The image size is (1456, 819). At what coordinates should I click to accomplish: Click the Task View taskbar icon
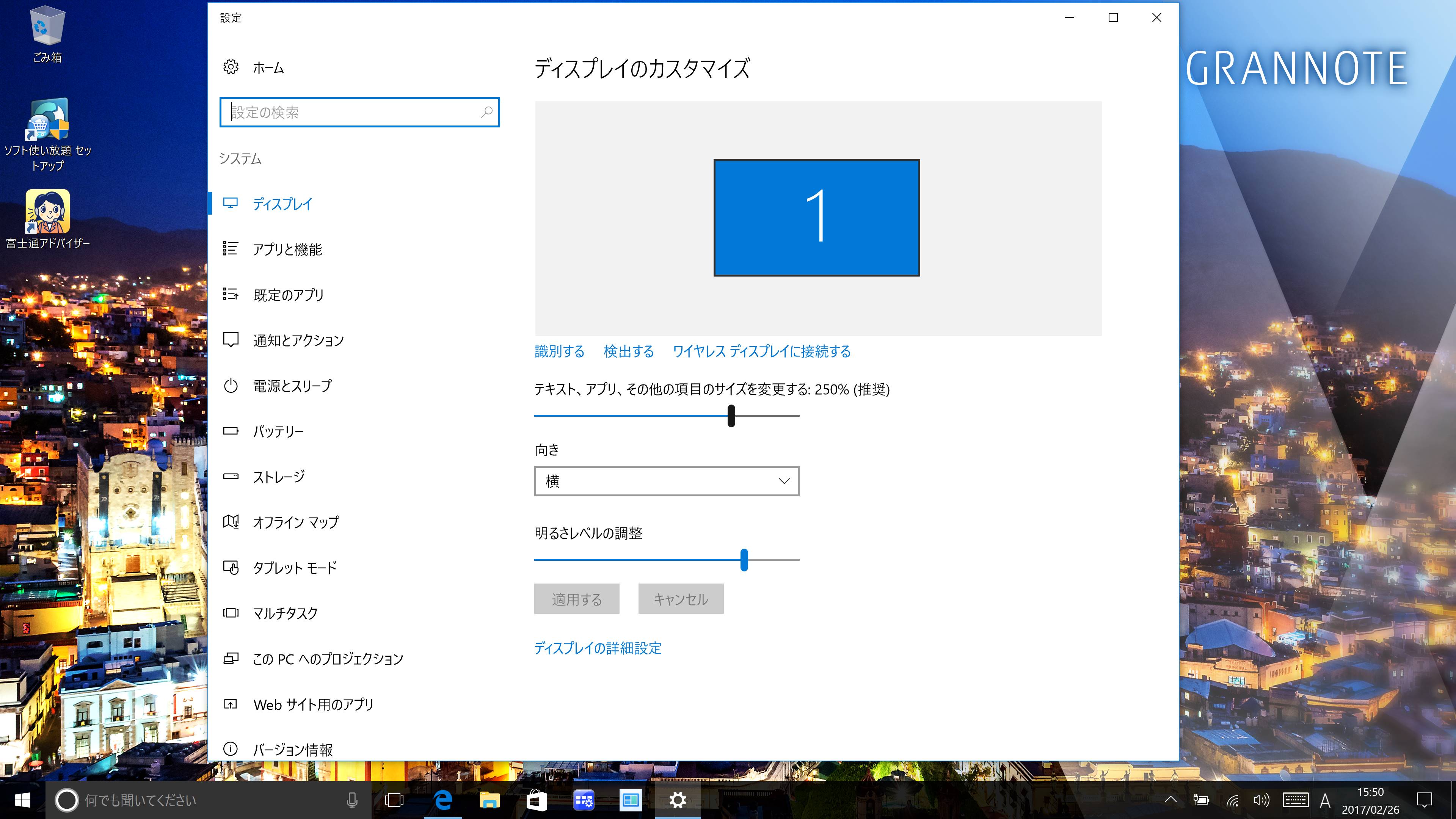point(394,800)
